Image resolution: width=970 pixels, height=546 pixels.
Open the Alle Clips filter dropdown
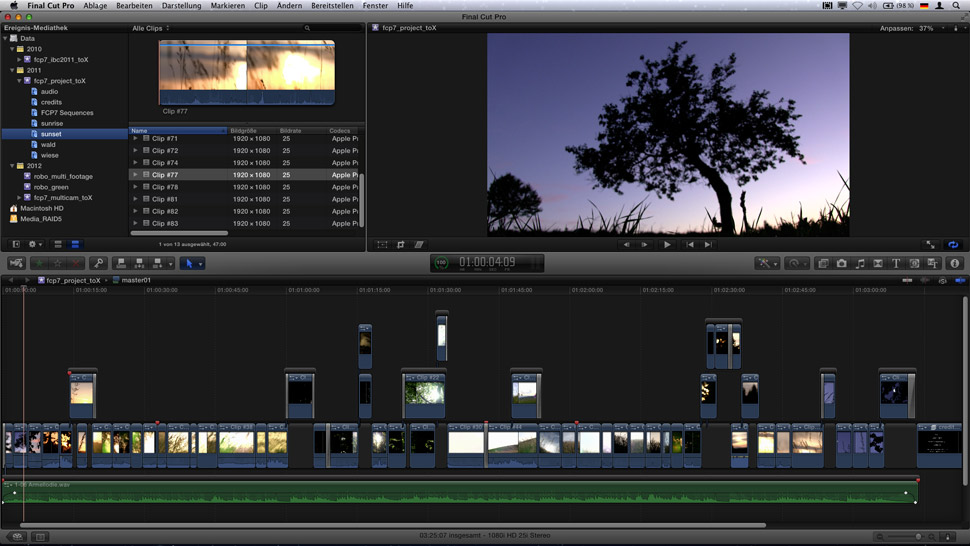click(x=151, y=28)
